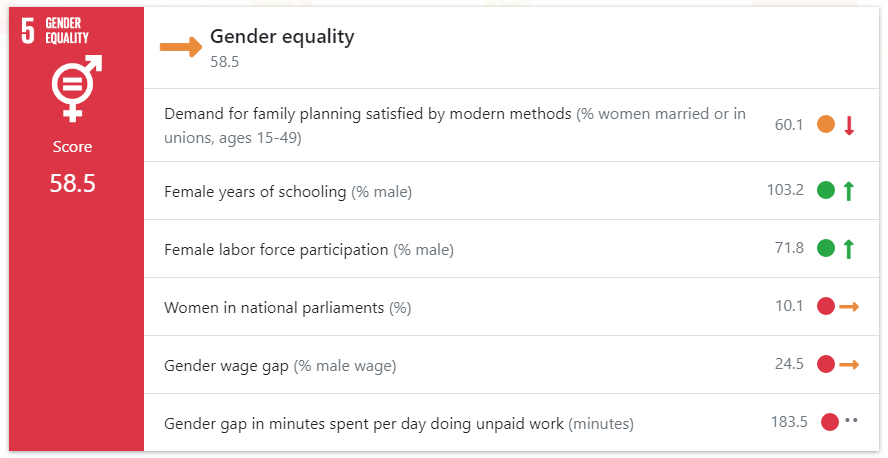Viewport: 888px width, 458px height.
Task: Open the Gender equality heading
Action: tap(282, 37)
